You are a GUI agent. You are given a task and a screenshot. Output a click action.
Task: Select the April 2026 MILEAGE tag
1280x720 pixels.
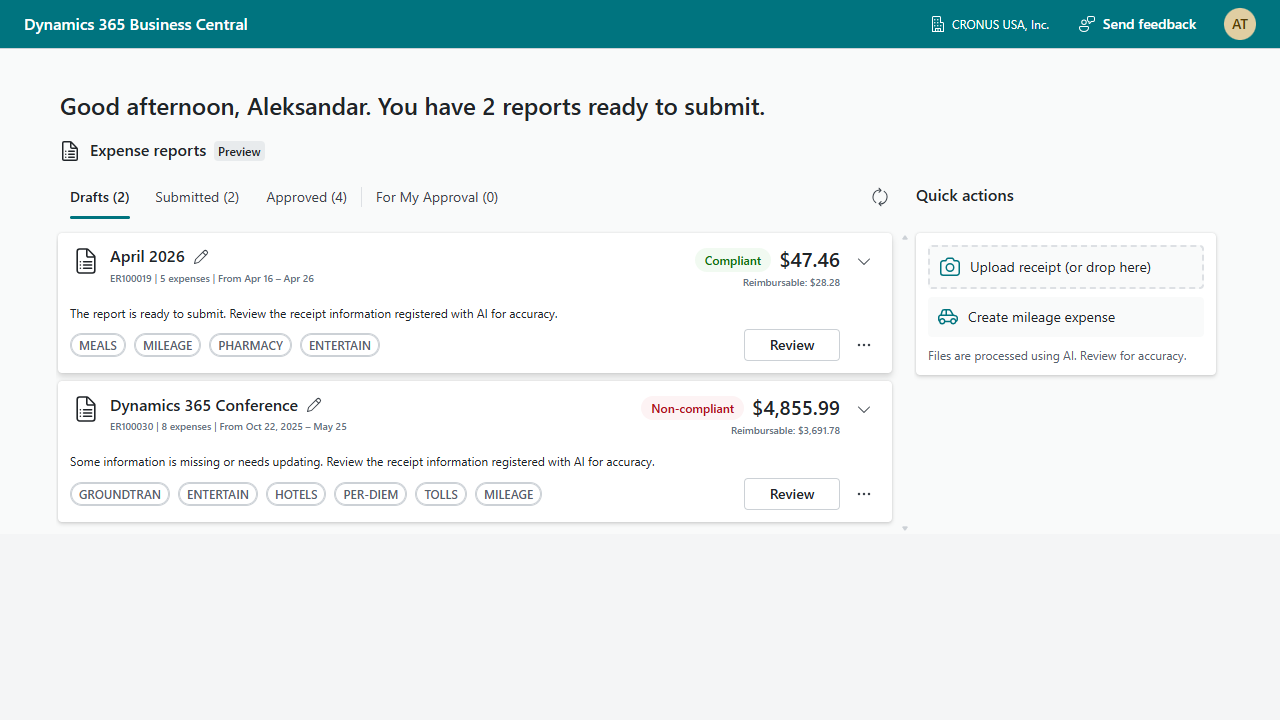168,345
